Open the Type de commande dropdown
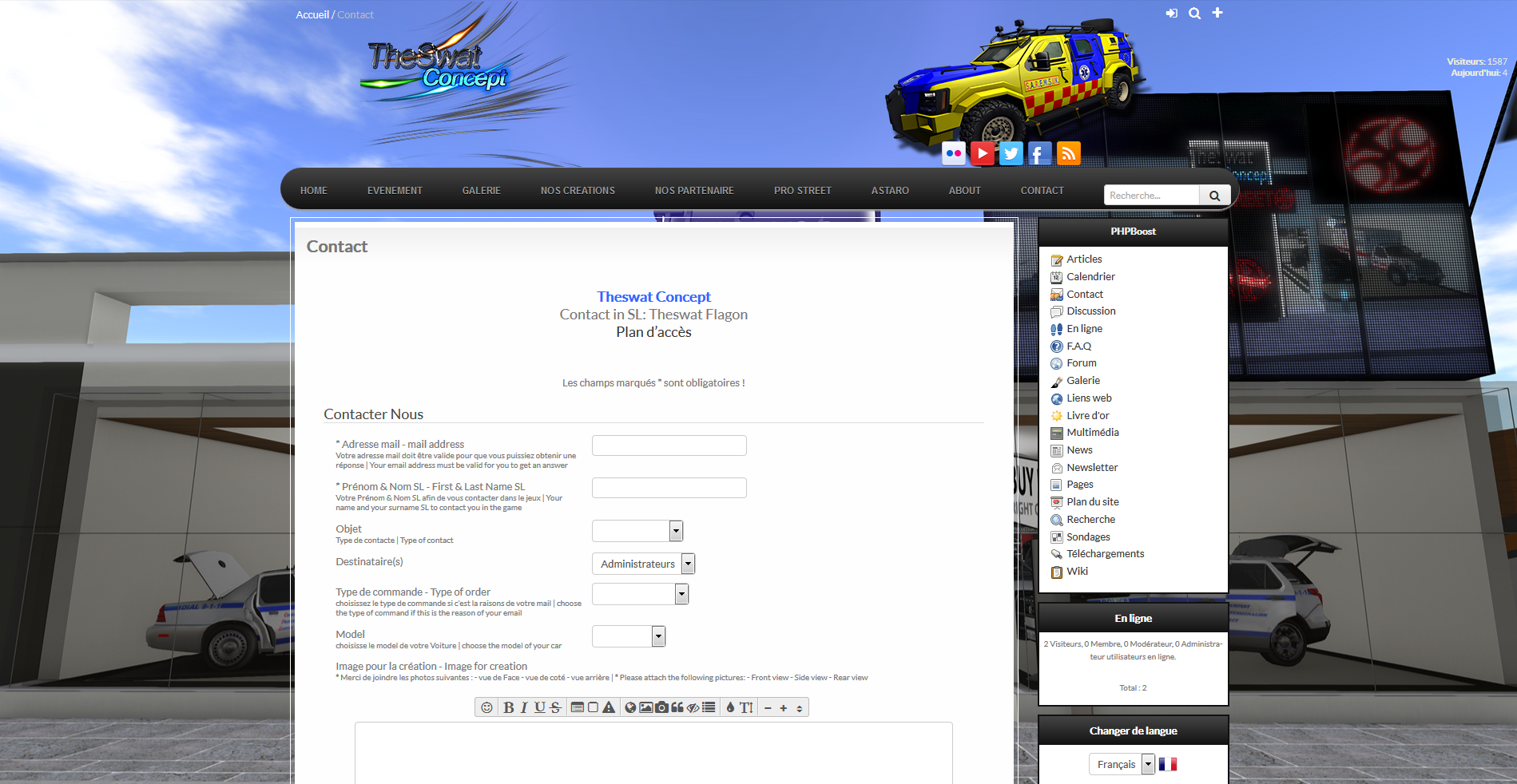The width and height of the screenshot is (1517, 784). click(640, 594)
